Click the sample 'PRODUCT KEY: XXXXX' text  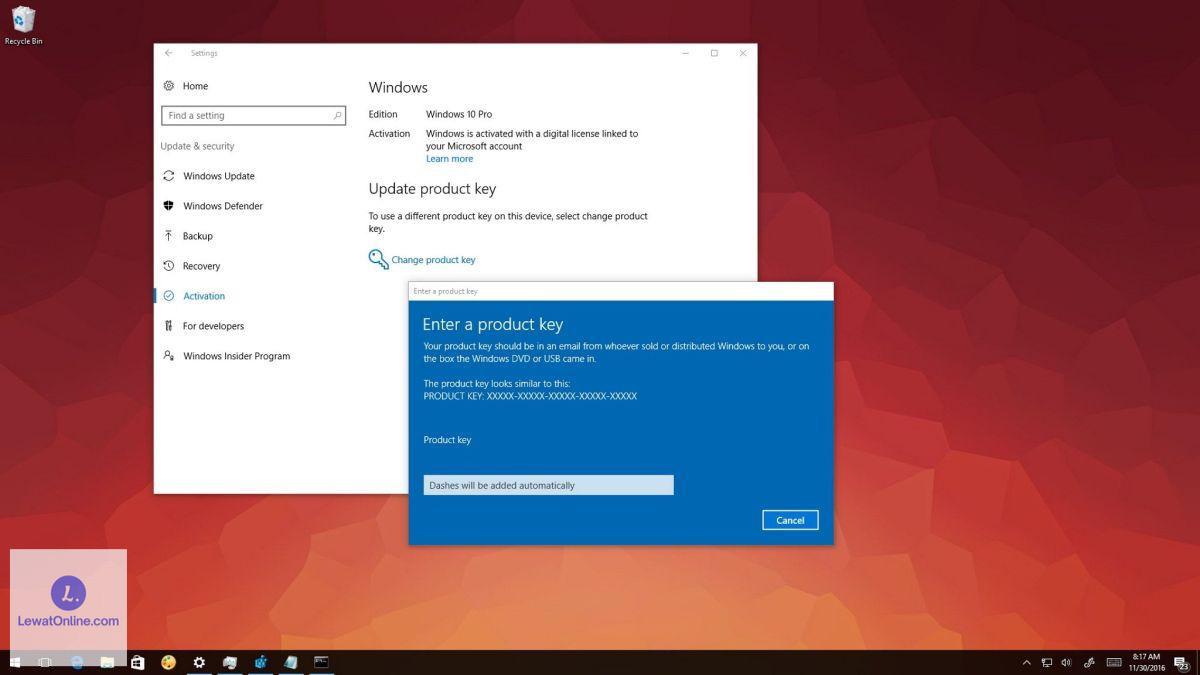click(x=530, y=396)
